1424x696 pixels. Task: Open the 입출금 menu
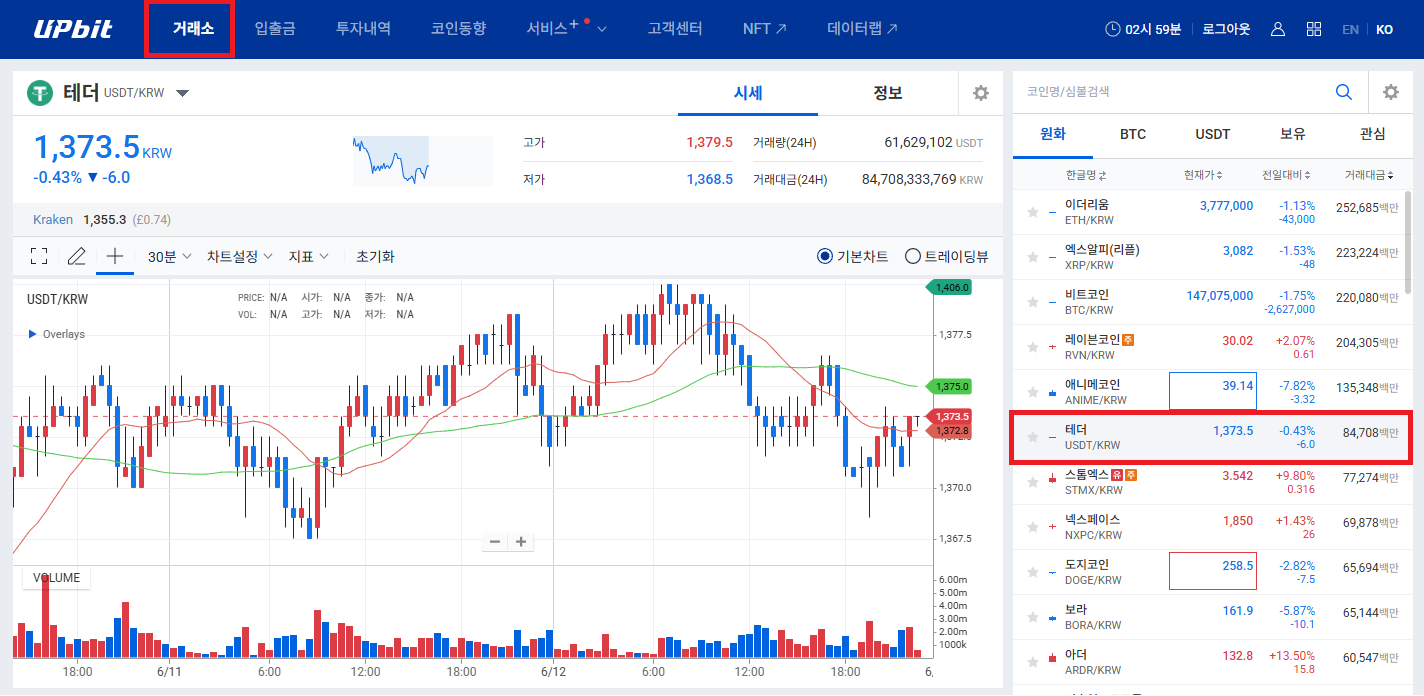275,28
